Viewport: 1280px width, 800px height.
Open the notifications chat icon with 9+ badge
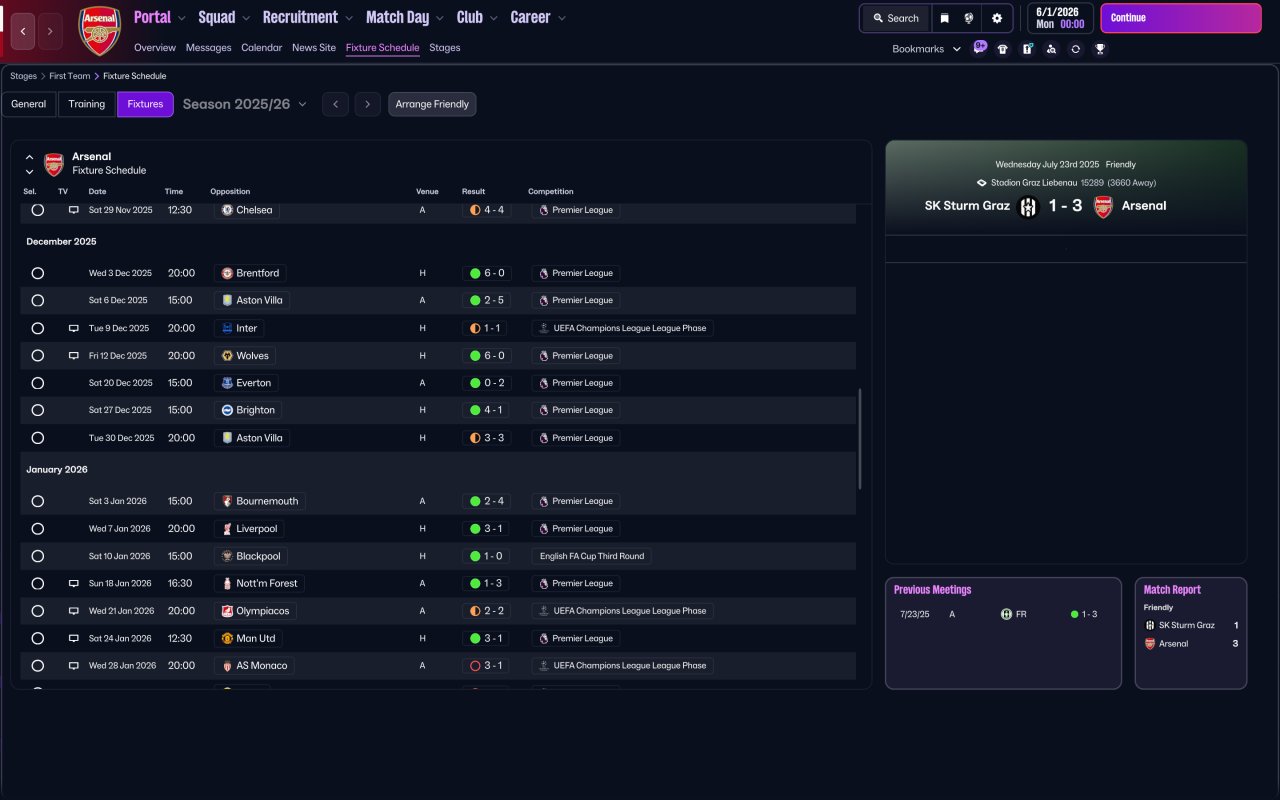[x=979, y=47]
